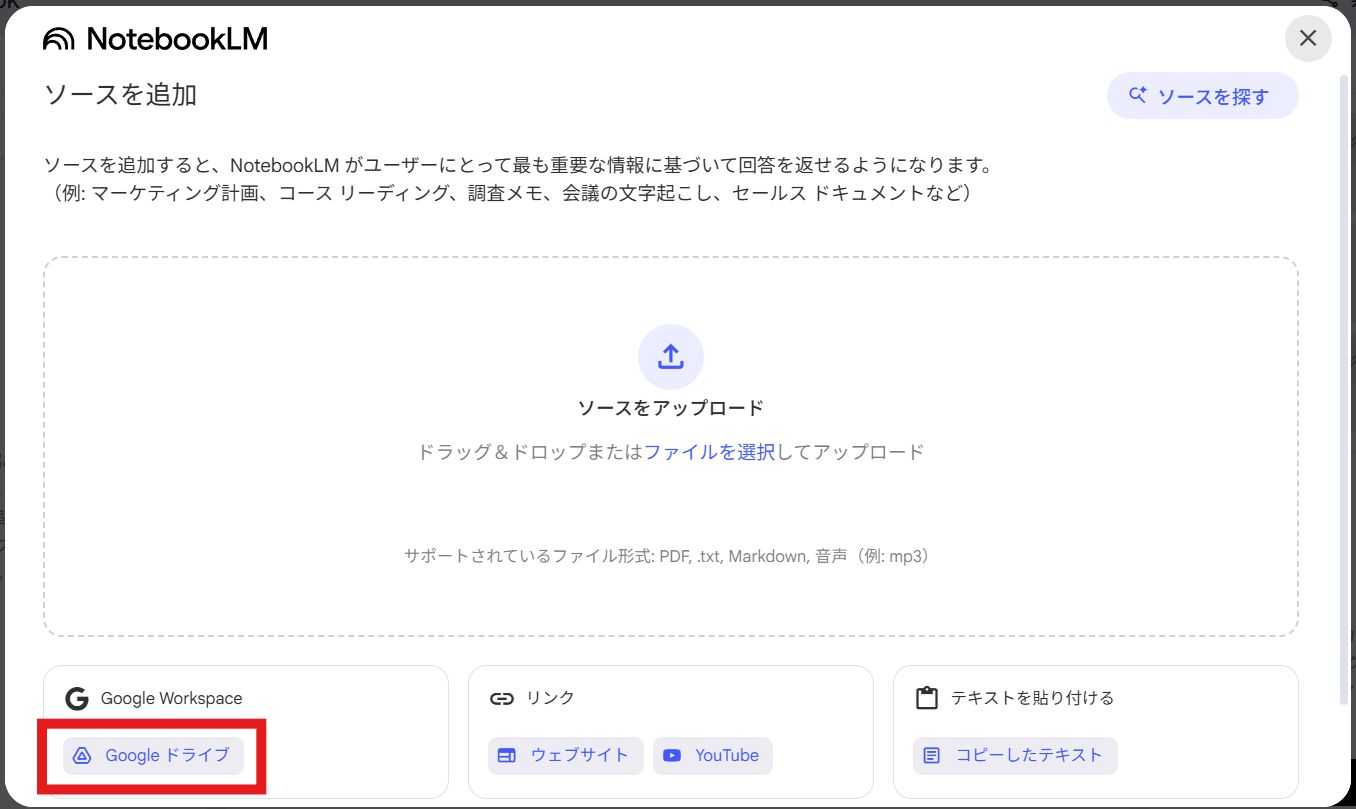The width and height of the screenshot is (1356, 809).
Task: Open ソースを探す to discover sources
Action: 1202,94
